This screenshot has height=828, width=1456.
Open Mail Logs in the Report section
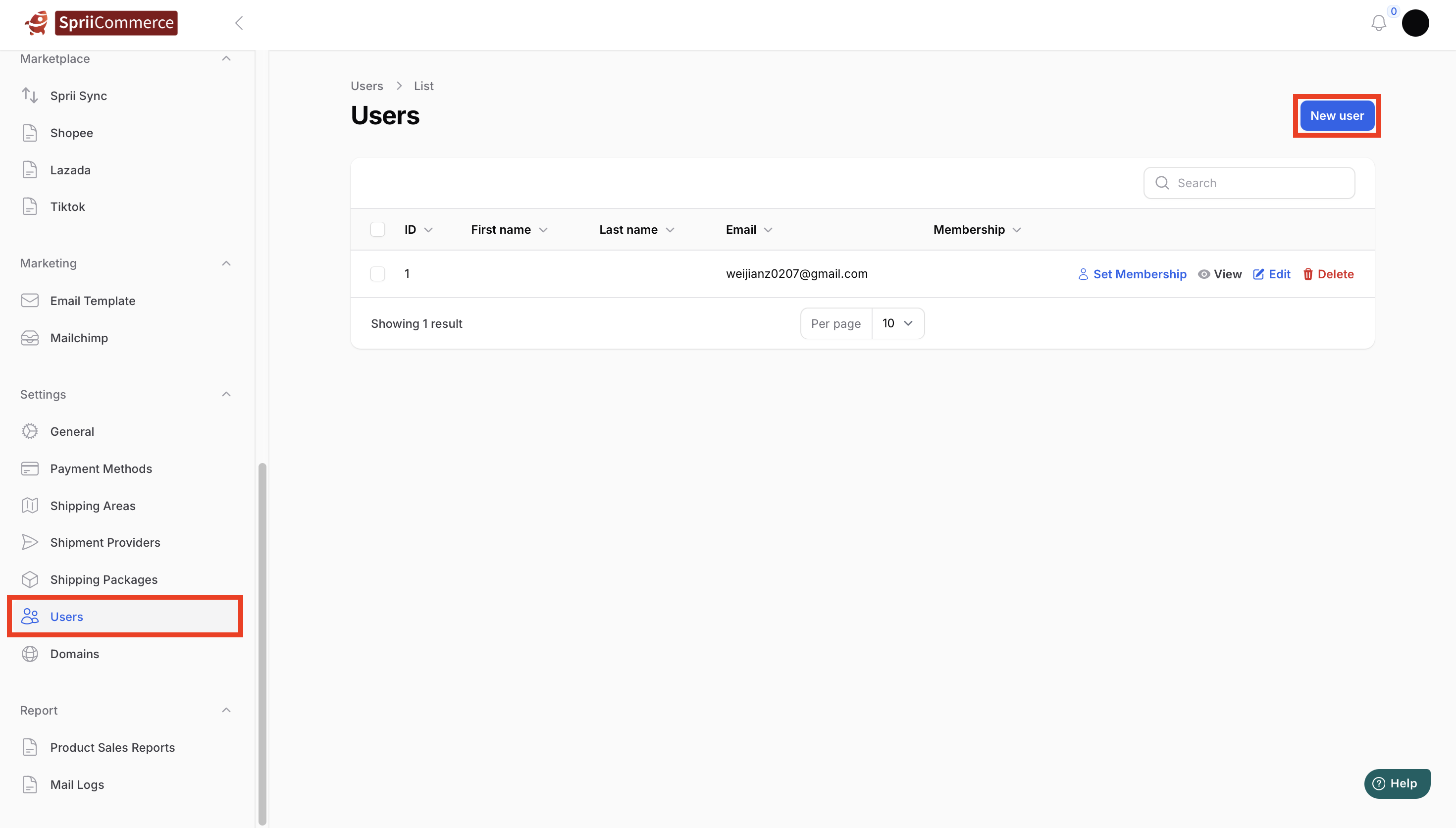click(x=77, y=784)
